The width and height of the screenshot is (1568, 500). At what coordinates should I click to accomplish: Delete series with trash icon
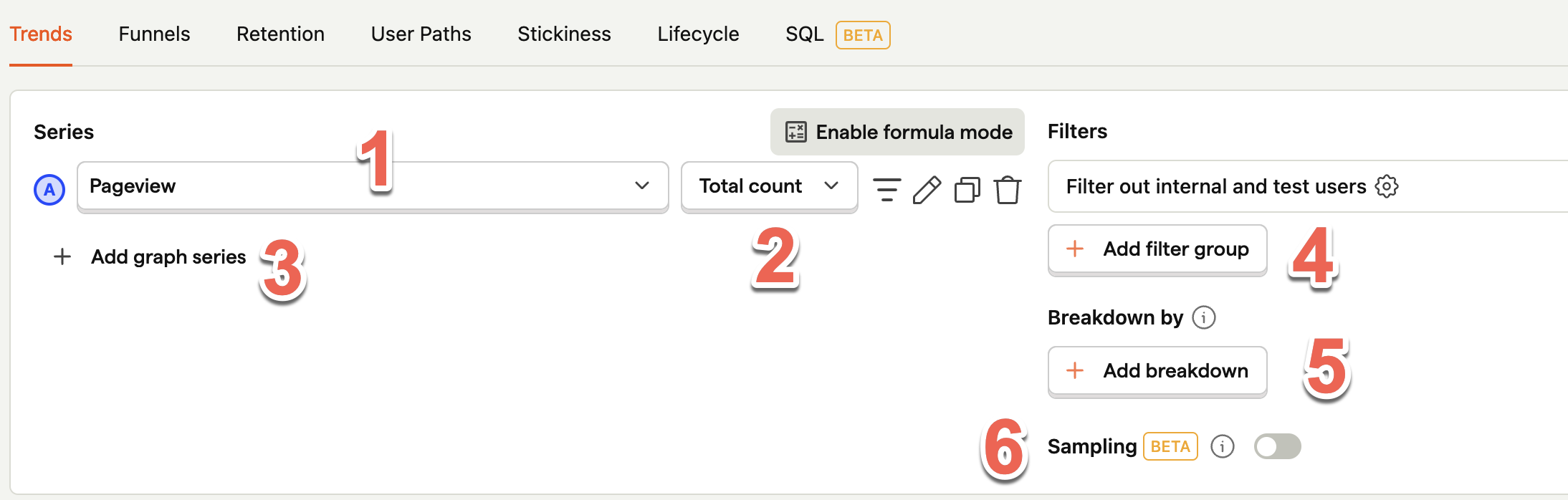pos(1008,190)
